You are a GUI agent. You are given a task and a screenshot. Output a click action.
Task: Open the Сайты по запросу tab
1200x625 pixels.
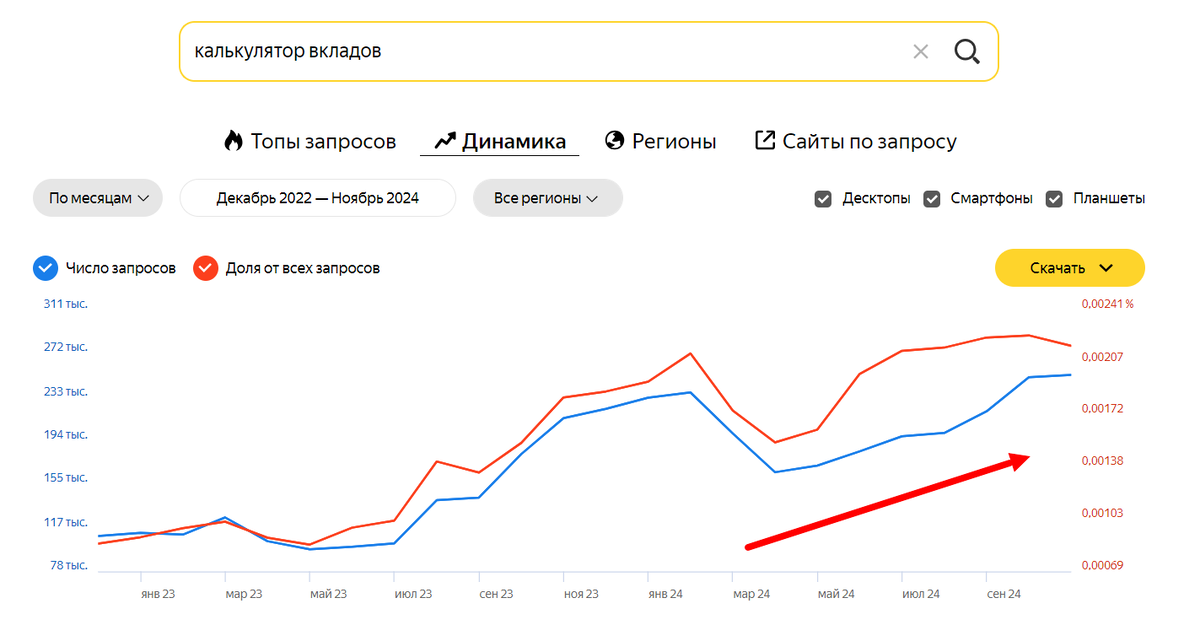855,141
